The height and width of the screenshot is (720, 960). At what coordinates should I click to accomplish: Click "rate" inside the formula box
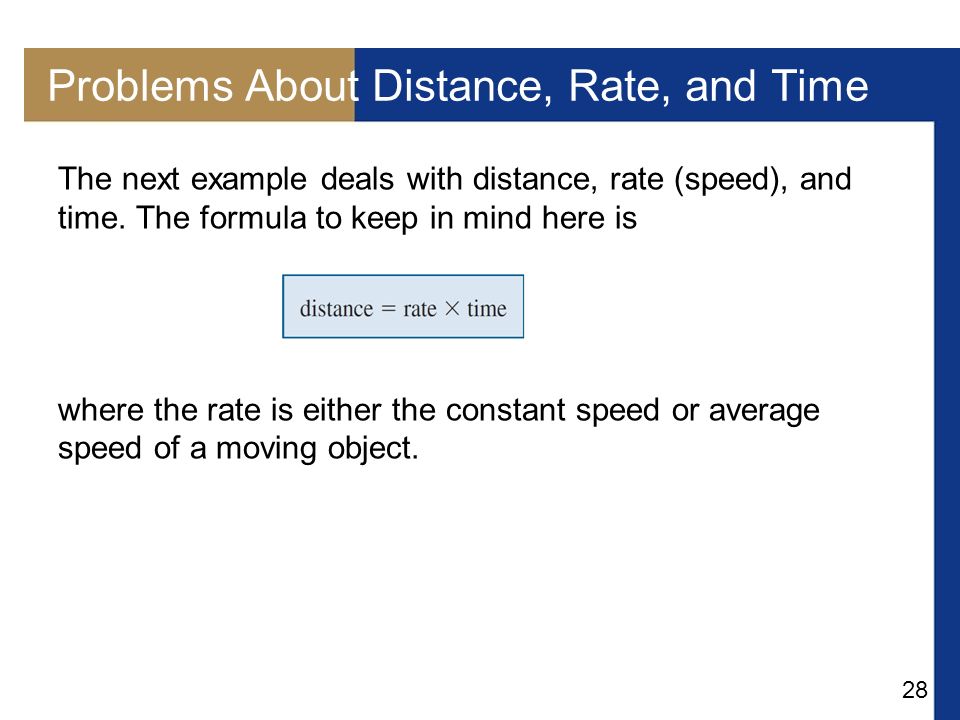(x=420, y=309)
